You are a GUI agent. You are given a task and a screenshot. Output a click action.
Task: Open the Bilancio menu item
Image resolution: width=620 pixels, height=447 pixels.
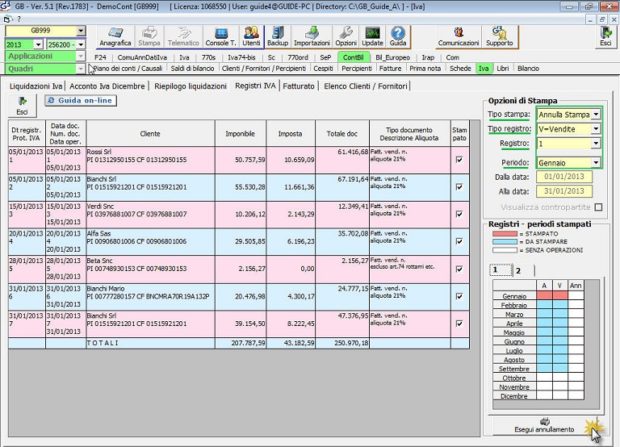[528, 68]
